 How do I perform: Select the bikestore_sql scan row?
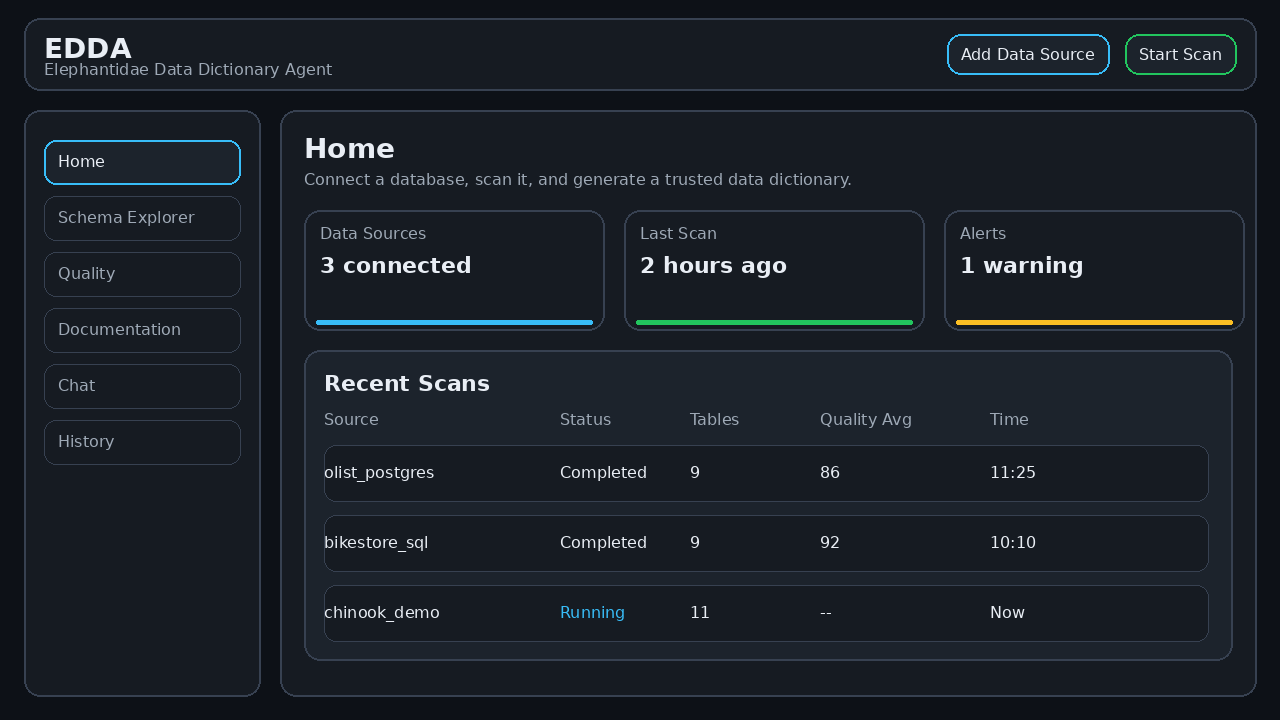coord(766,543)
